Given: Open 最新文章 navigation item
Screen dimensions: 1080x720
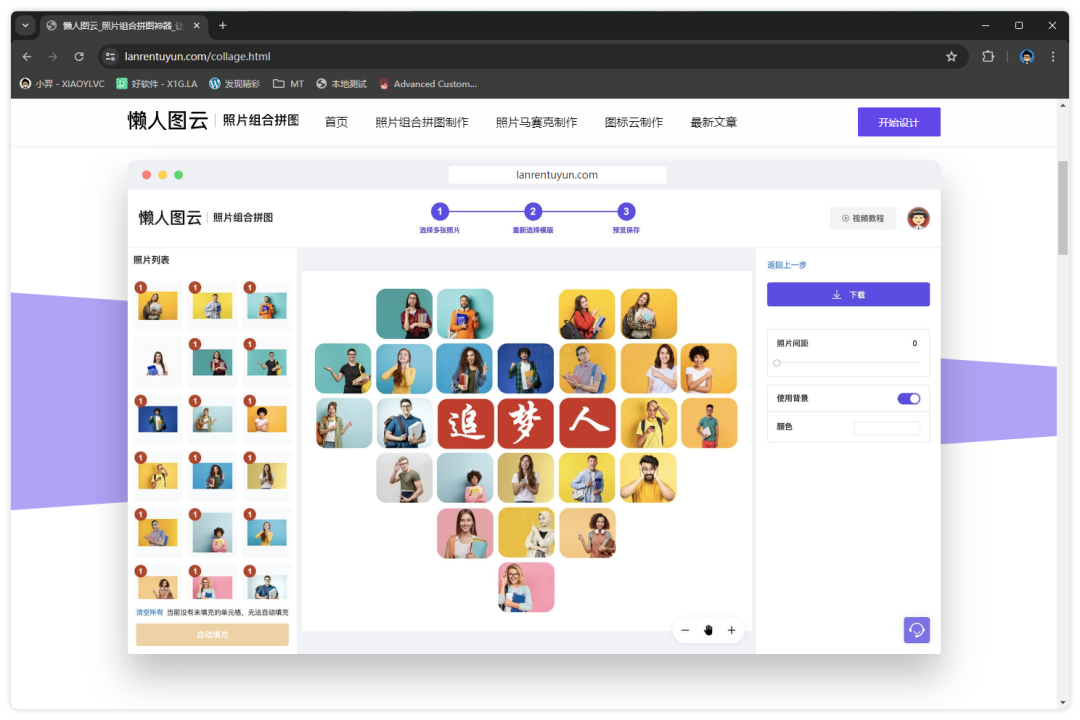Looking at the screenshot, I should [714, 122].
